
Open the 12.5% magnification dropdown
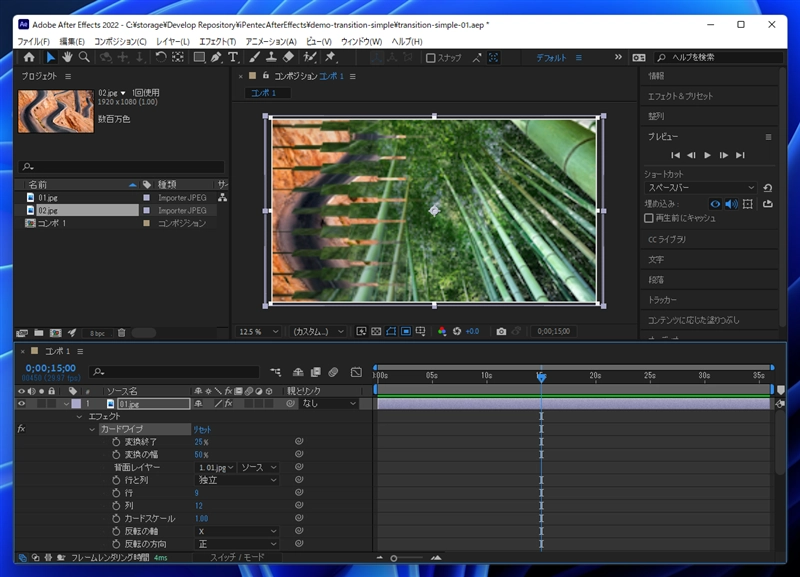[x=259, y=332]
